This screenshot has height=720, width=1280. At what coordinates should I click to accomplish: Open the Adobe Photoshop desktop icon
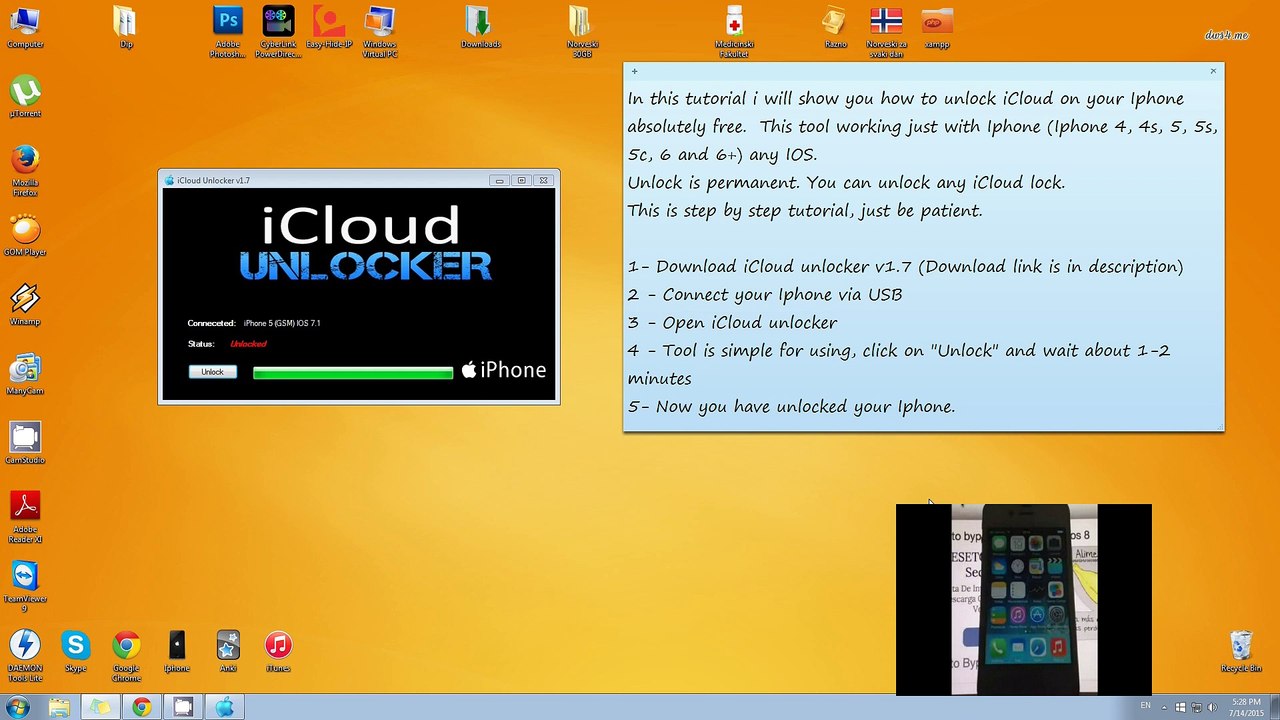pos(228,31)
